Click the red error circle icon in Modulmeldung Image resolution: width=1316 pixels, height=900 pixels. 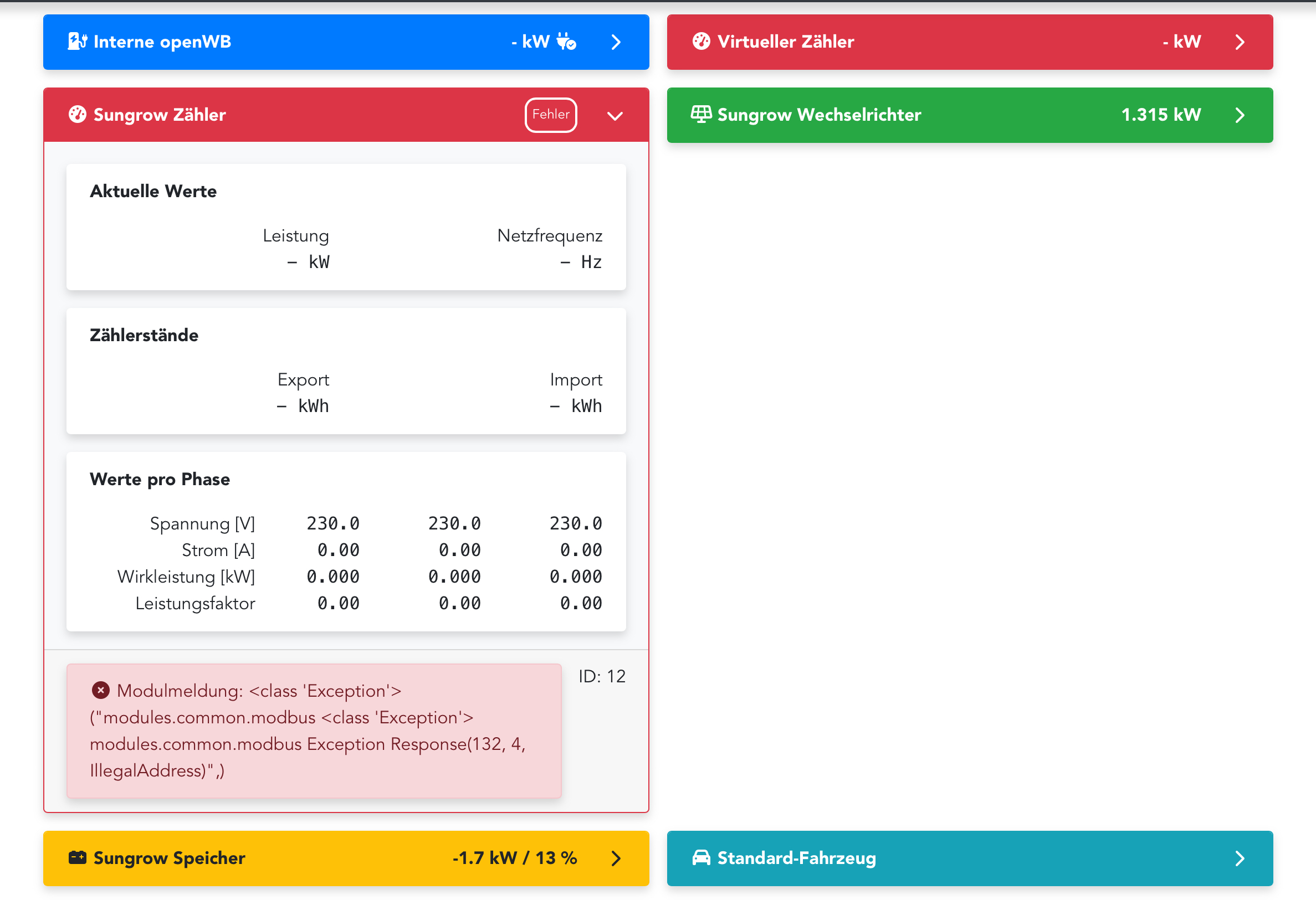pos(101,690)
